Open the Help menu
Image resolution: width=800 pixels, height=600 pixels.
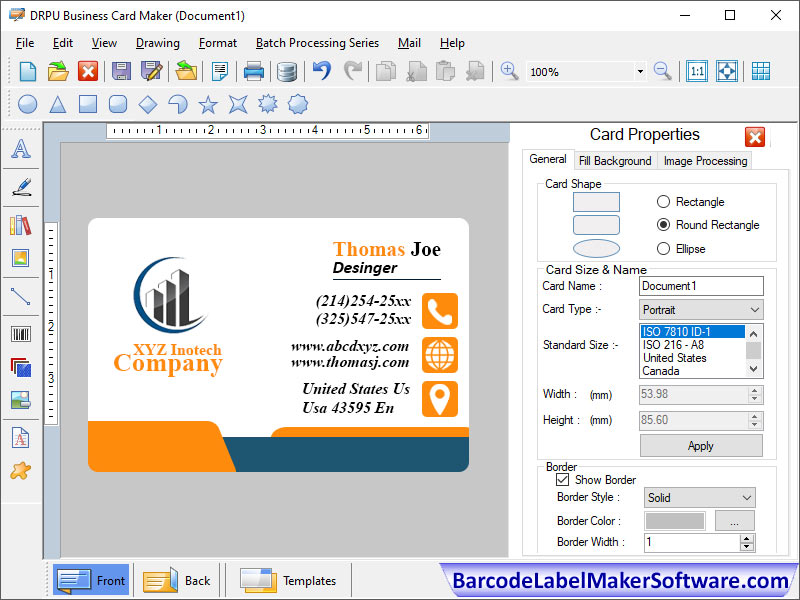coord(452,43)
